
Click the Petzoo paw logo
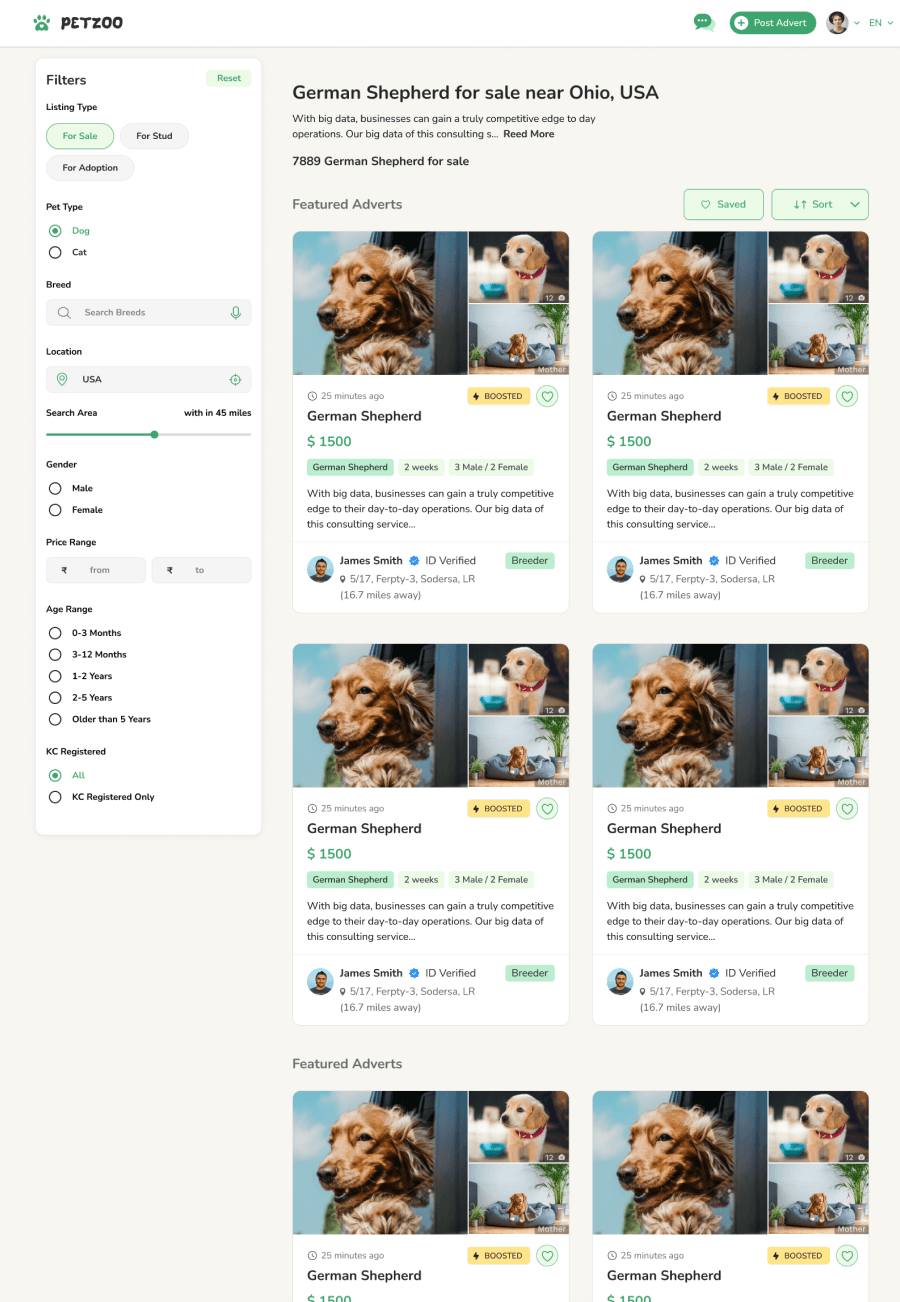41,22
